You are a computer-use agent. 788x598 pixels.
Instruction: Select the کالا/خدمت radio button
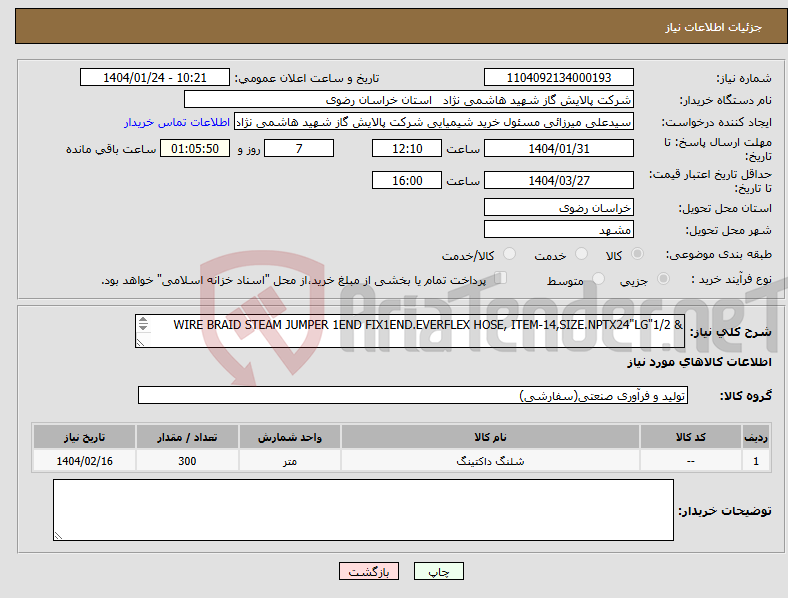[510, 254]
